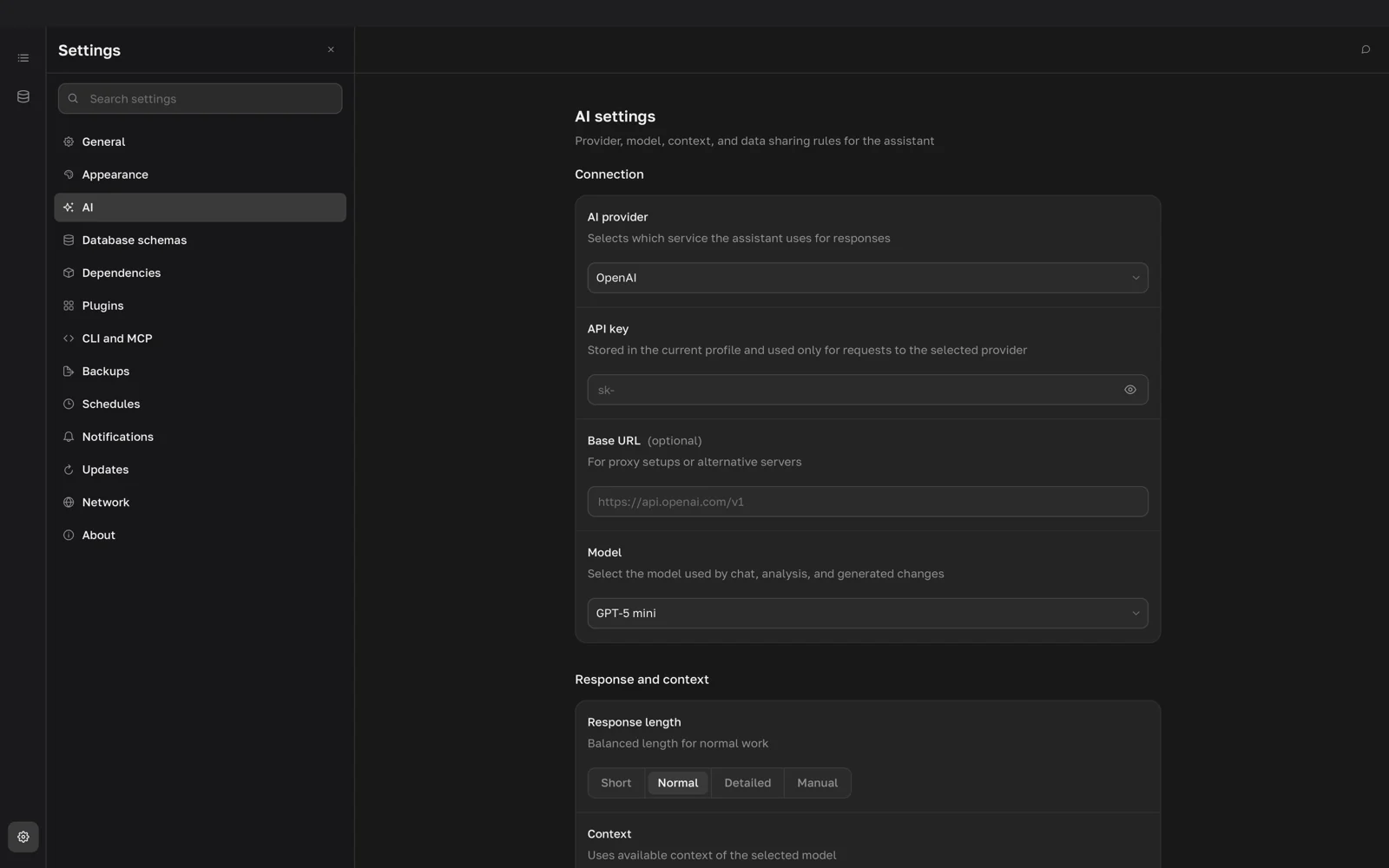
Task: Set response length to Manual
Action: (818, 783)
